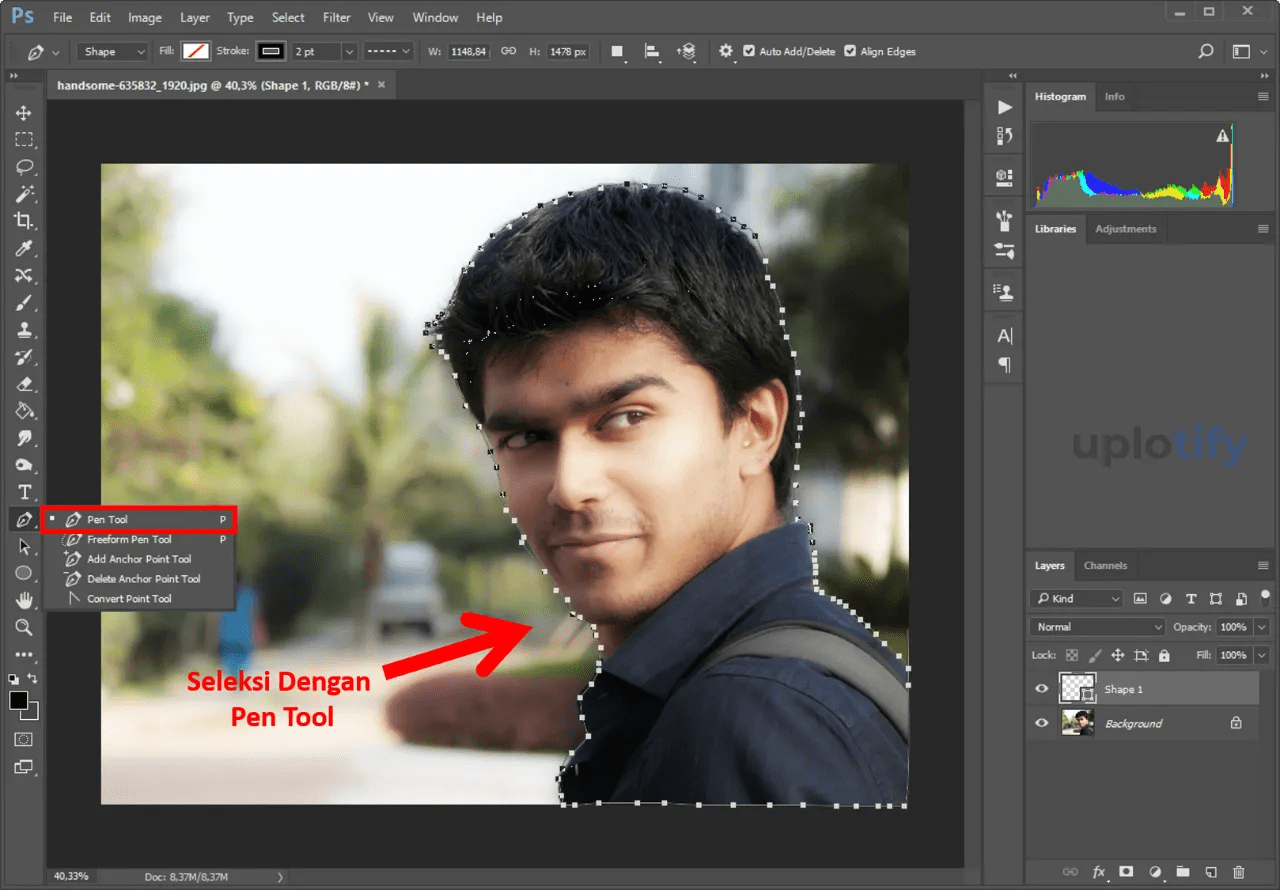Switch to the Channels tab

pyautogui.click(x=1106, y=565)
